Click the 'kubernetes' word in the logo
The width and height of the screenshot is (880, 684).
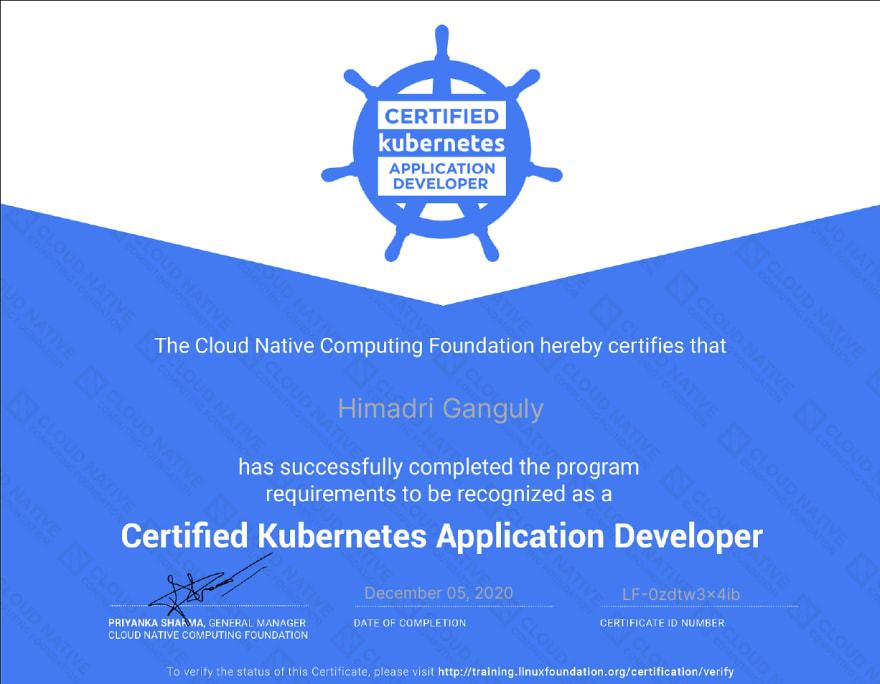click(442, 143)
